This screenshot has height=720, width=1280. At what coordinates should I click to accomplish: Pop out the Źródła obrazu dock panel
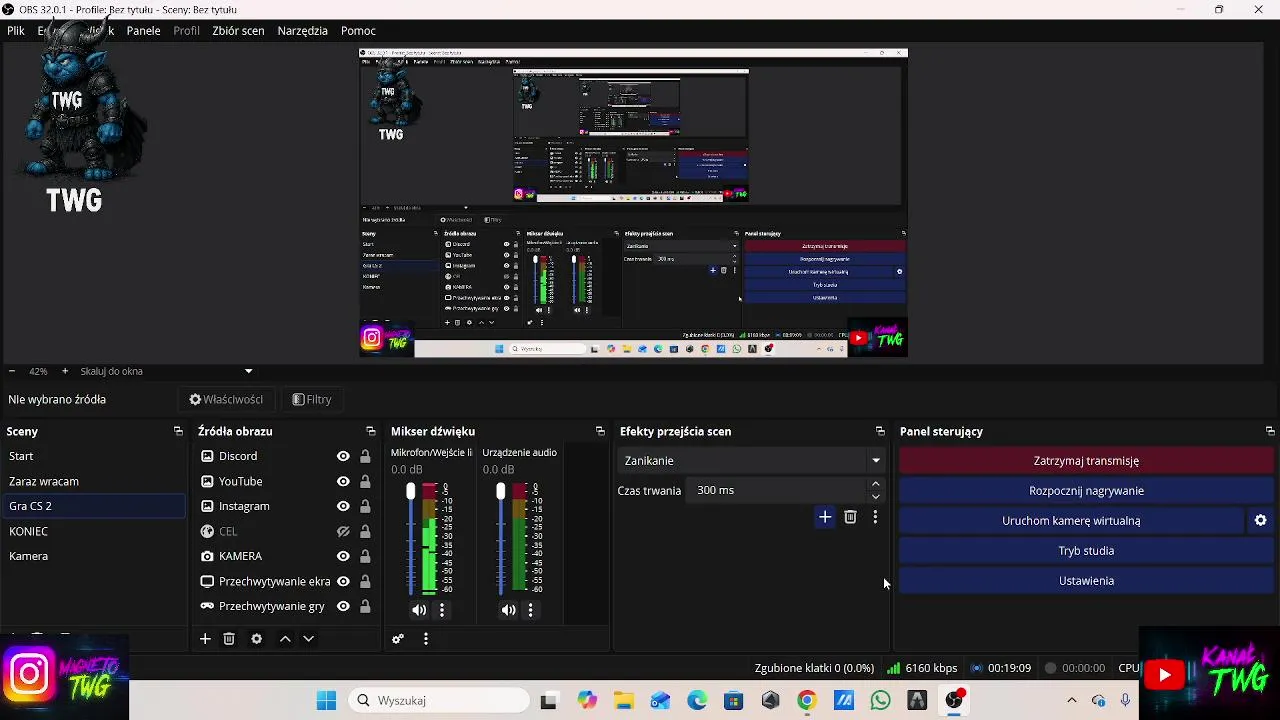(x=370, y=431)
